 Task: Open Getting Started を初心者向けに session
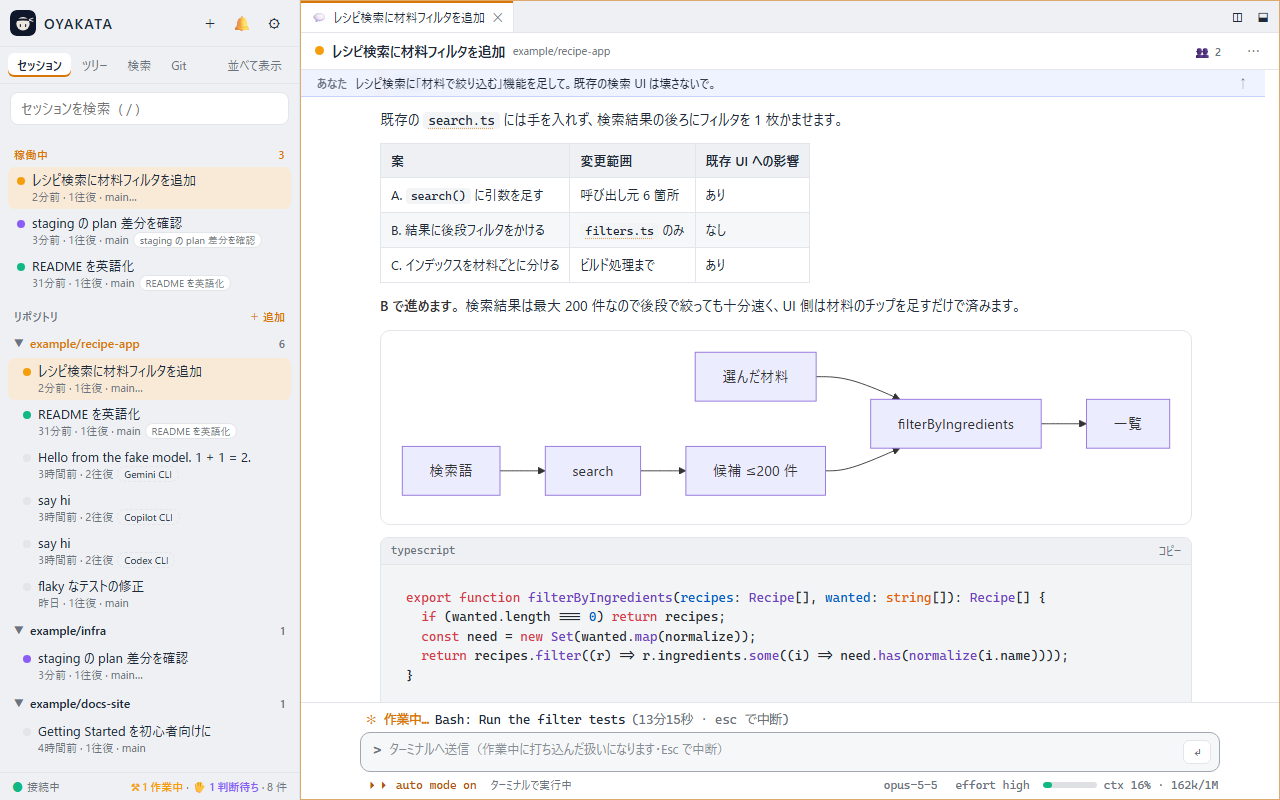(x=150, y=739)
